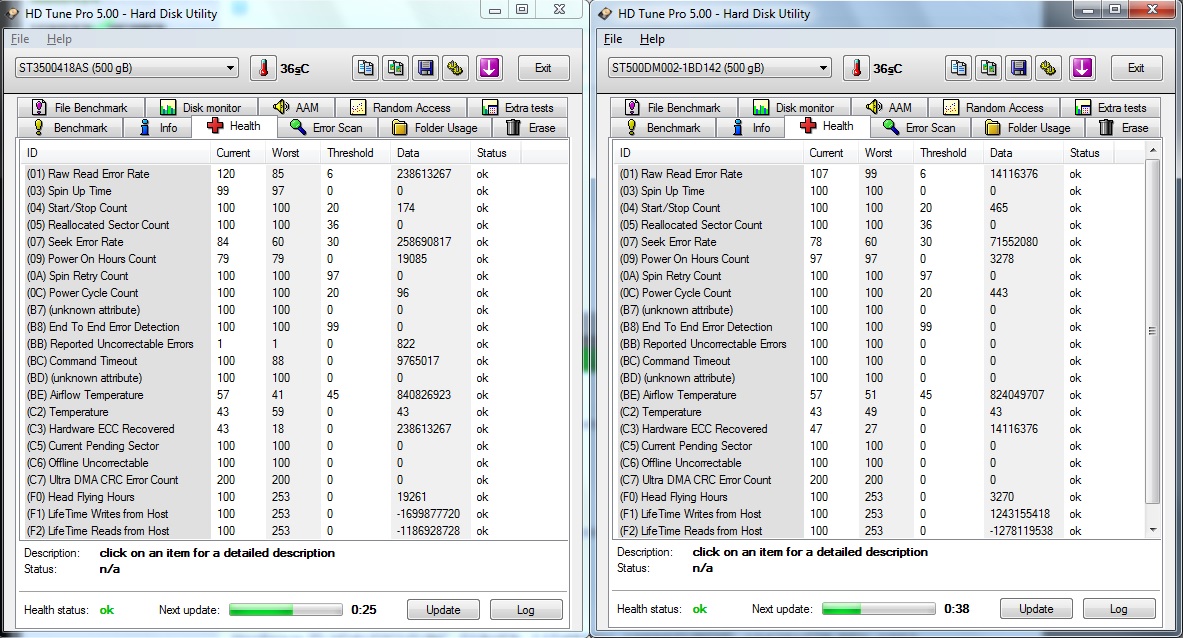Click Update button in right window
This screenshot has height=638, width=1183.
tap(1036, 609)
